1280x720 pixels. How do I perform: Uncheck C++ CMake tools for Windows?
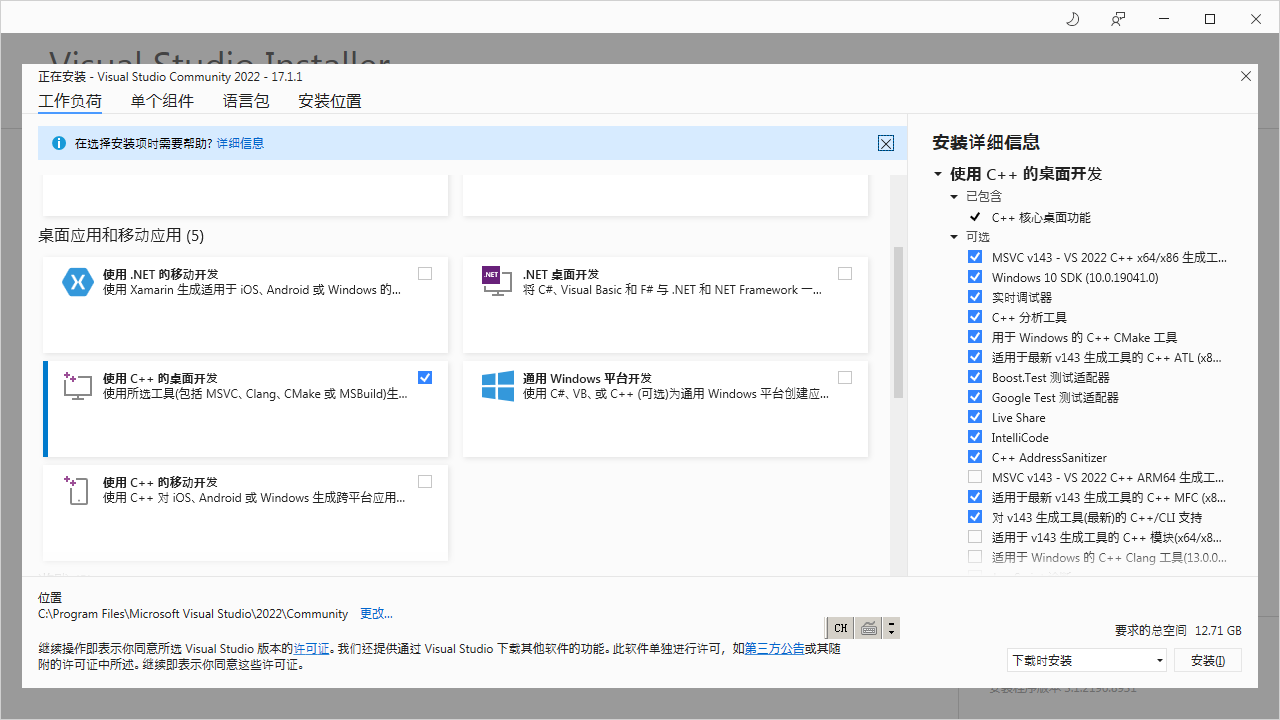[x=975, y=337]
